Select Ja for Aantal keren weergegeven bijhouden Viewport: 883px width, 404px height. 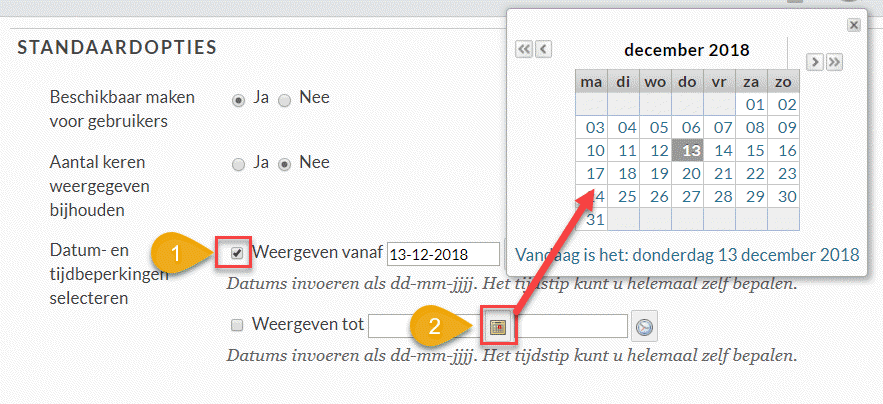point(239,165)
